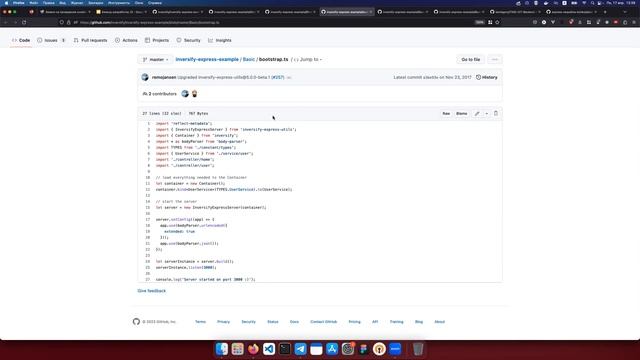Open the Basic folder breadcrumb

click(x=249, y=60)
